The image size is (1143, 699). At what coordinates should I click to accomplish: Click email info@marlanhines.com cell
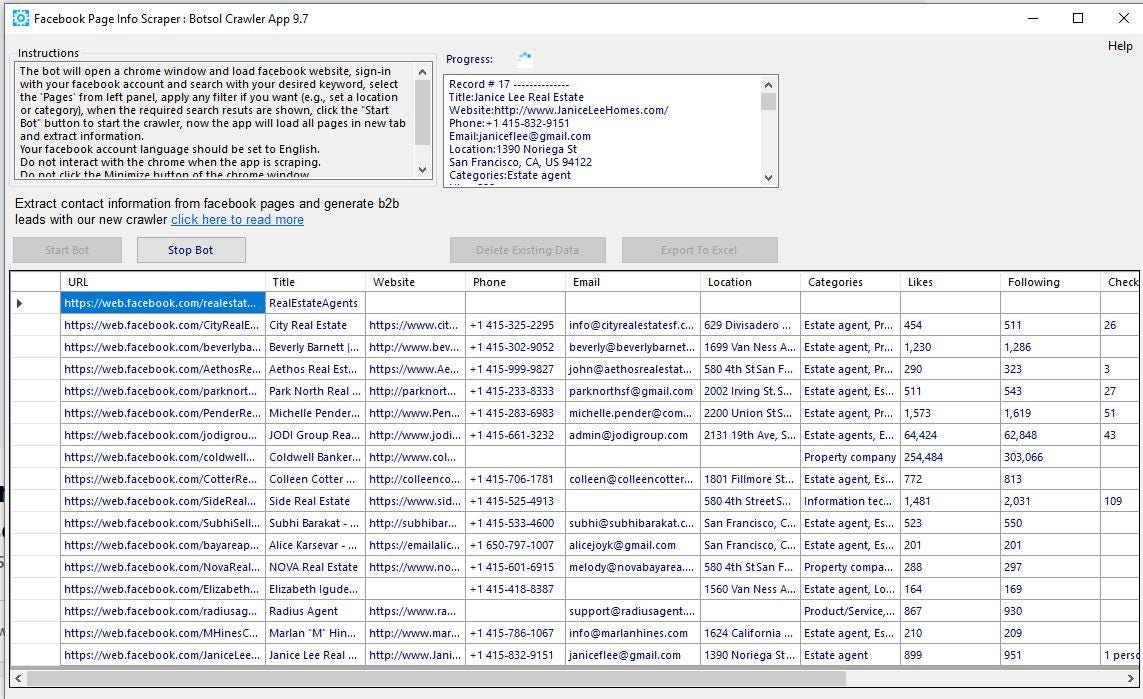[633, 633]
